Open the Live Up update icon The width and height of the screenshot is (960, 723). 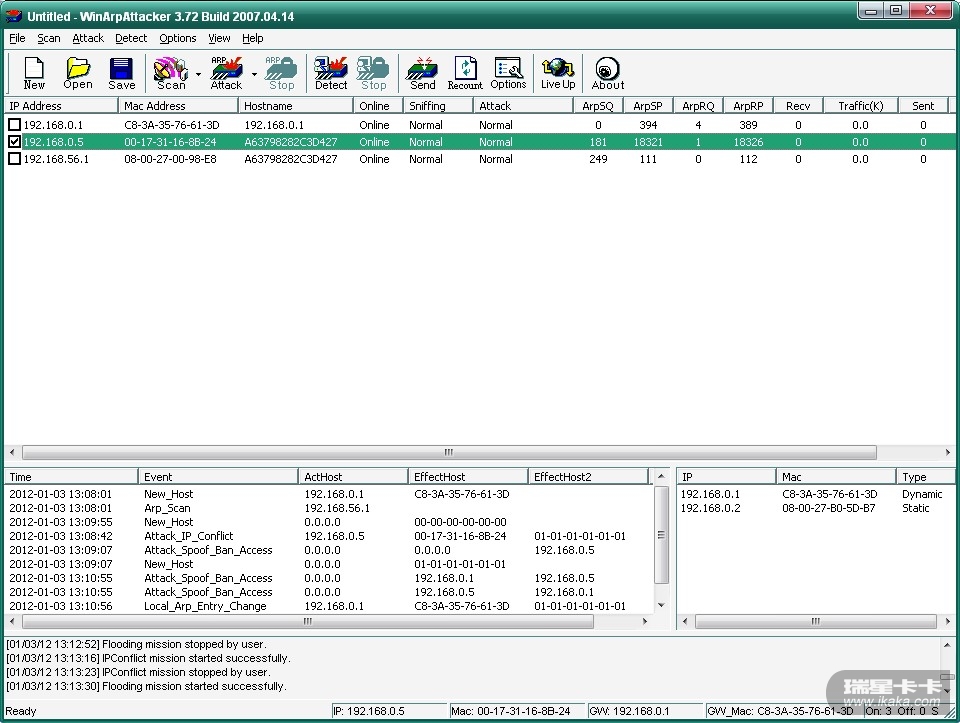(558, 72)
